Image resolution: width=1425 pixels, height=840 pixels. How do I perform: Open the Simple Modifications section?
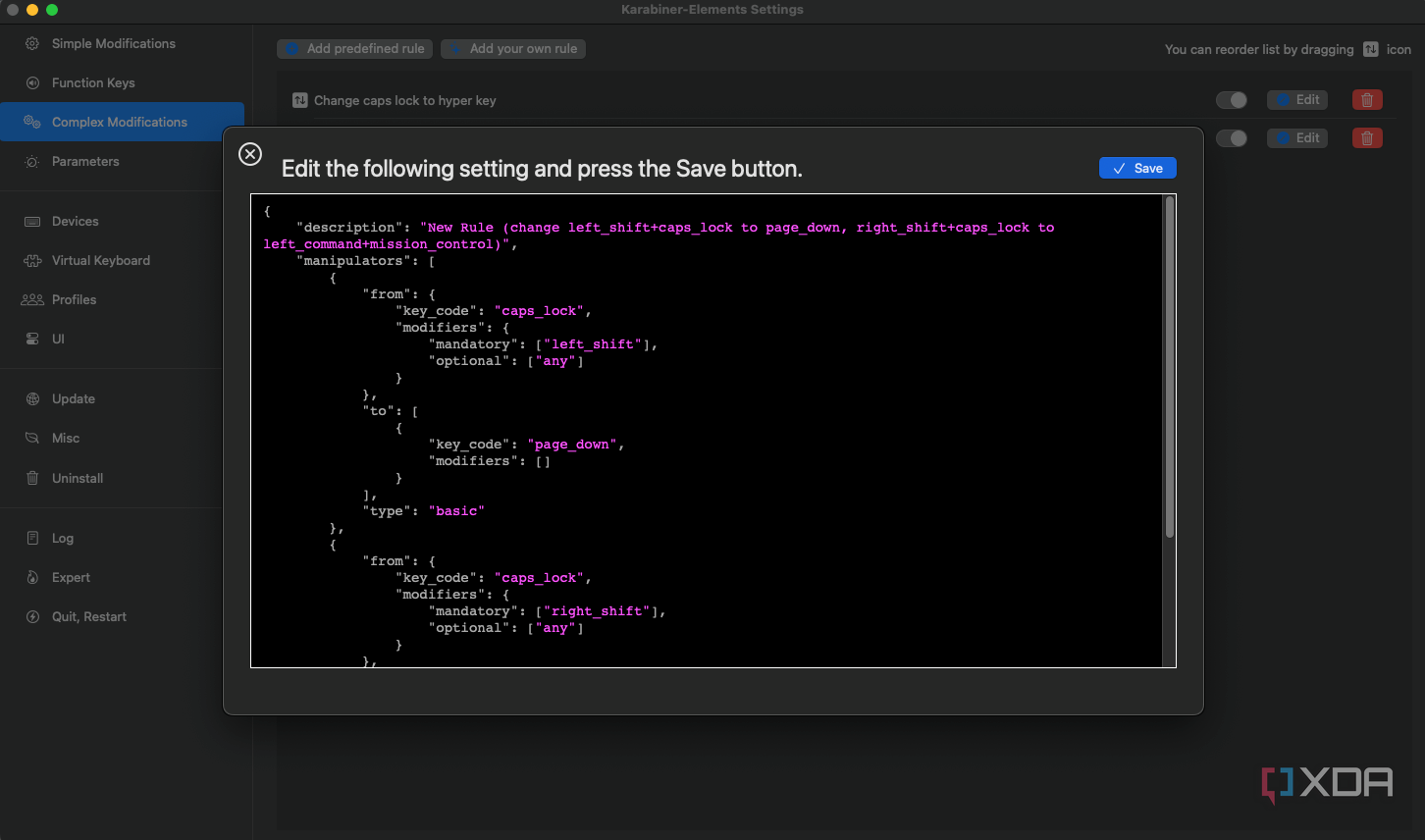click(122, 43)
